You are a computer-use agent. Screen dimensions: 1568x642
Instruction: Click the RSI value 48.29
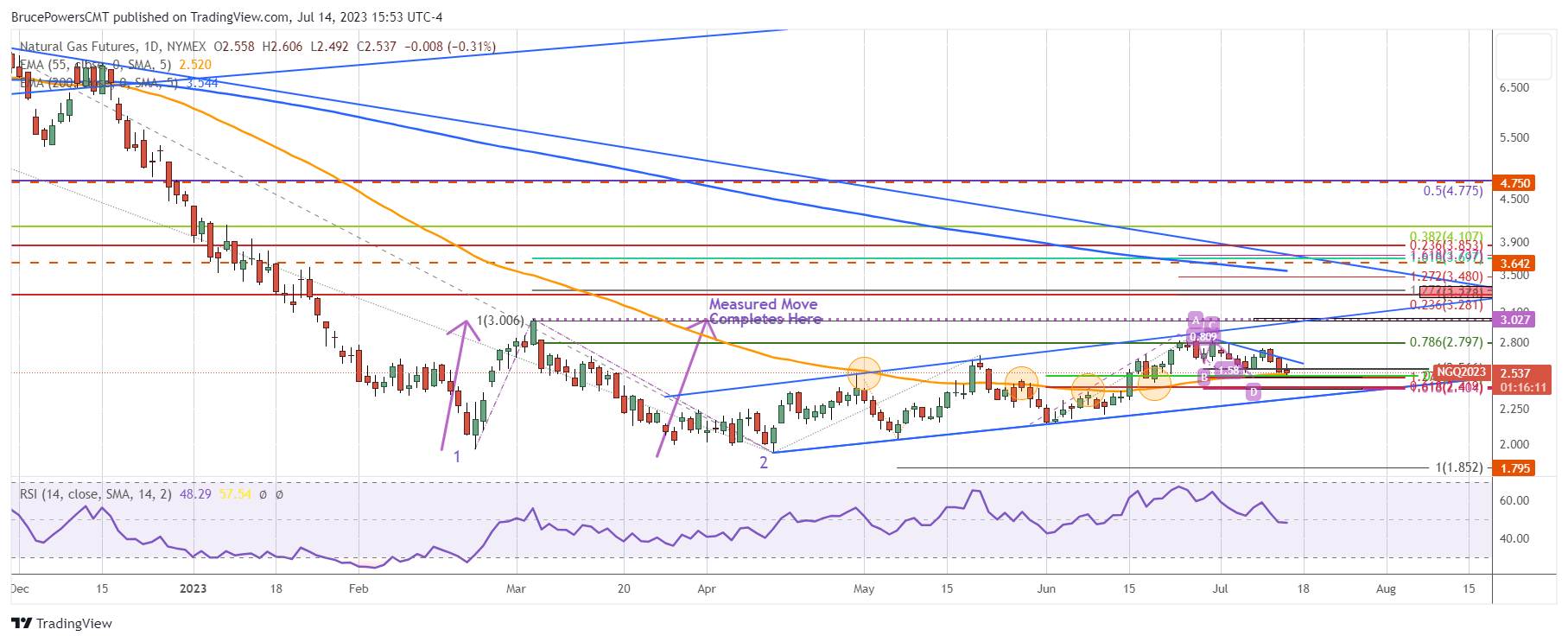(x=195, y=494)
